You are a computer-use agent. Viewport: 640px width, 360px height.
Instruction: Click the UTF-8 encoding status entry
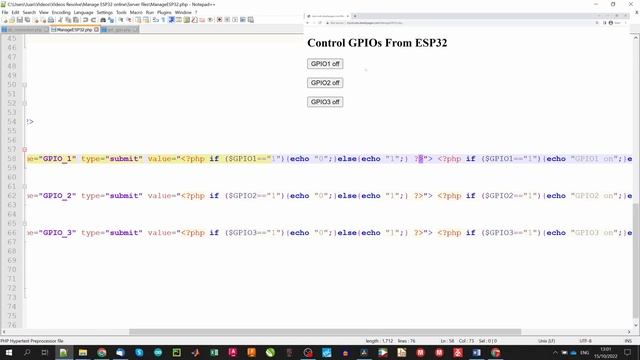pyautogui.click(x=585, y=341)
